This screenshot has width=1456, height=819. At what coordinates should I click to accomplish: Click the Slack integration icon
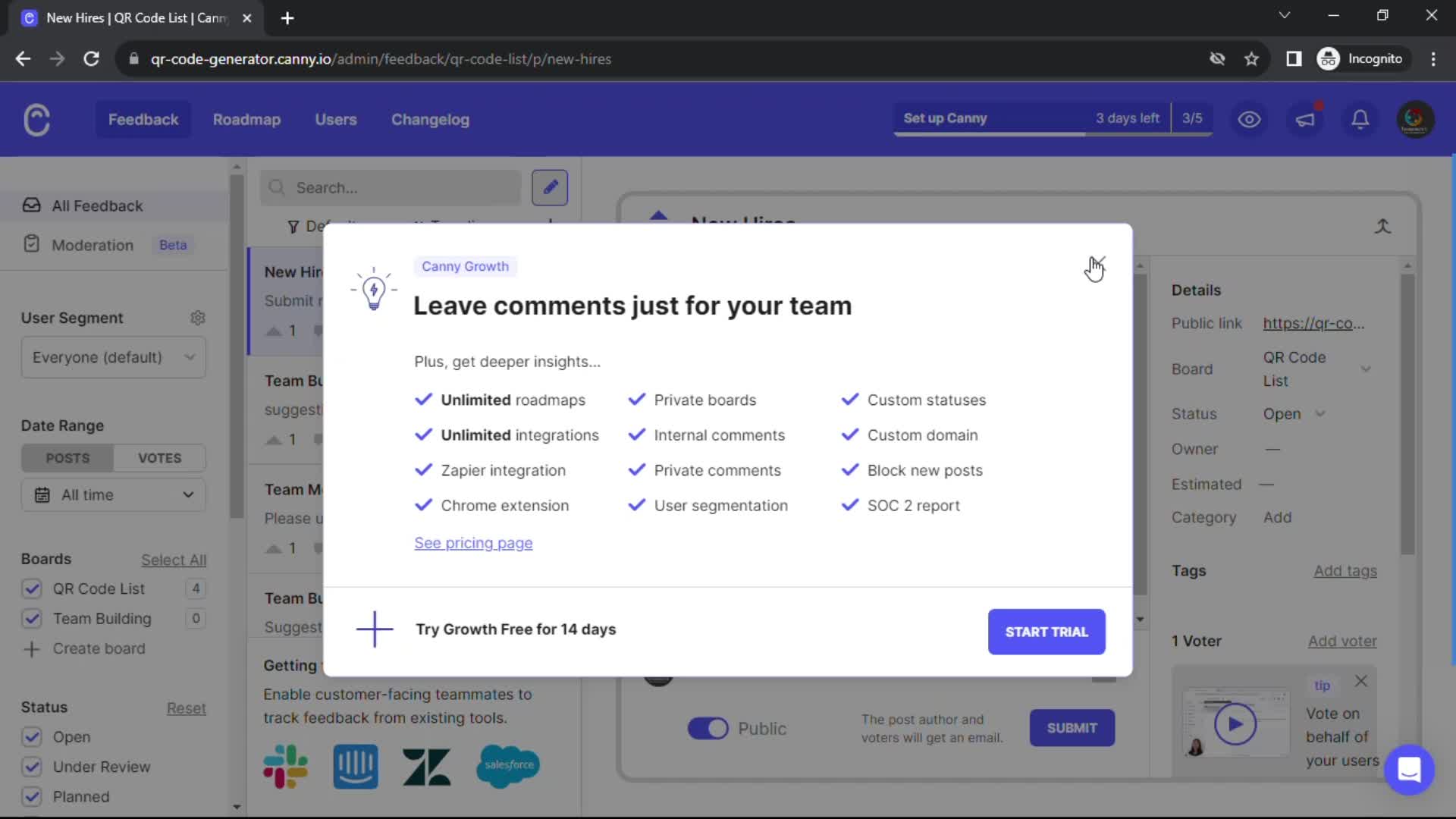pyautogui.click(x=284, y=767)
